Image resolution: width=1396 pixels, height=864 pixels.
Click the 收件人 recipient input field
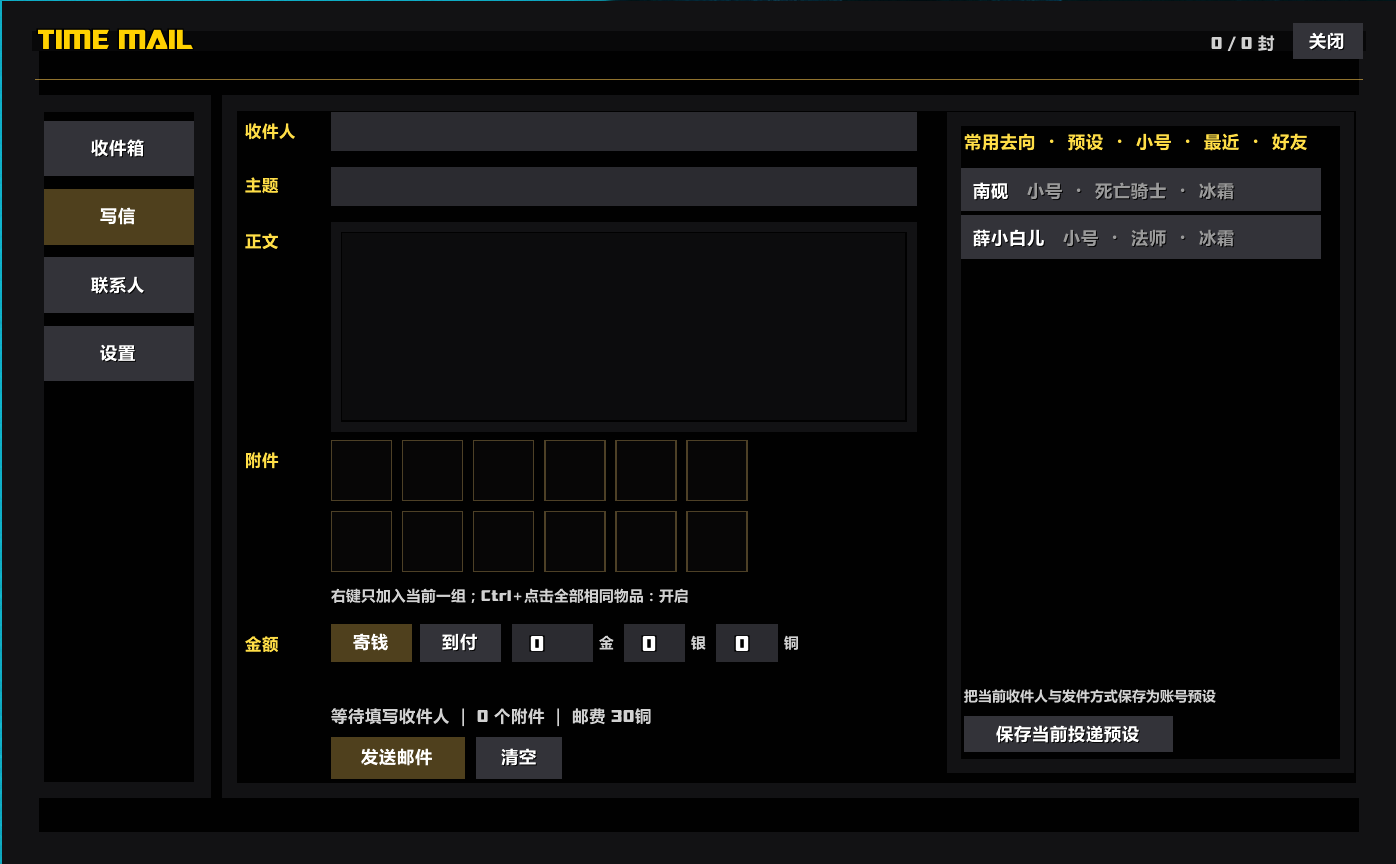click(x=624, y=132)
